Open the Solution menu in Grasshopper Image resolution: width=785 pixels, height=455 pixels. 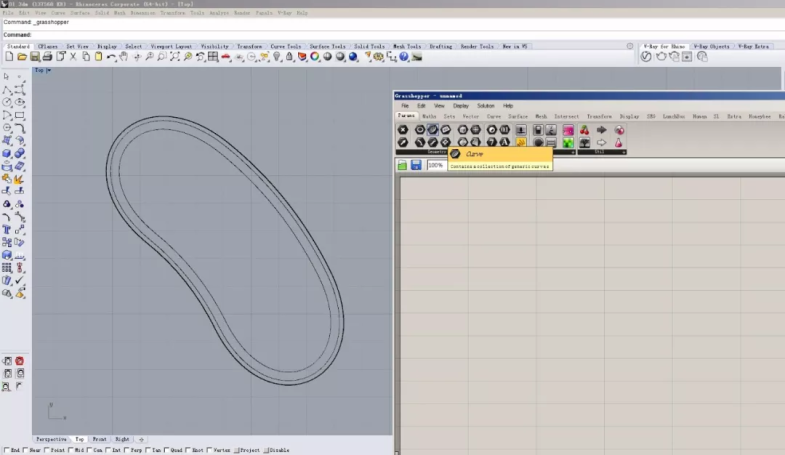click(485, 105)
